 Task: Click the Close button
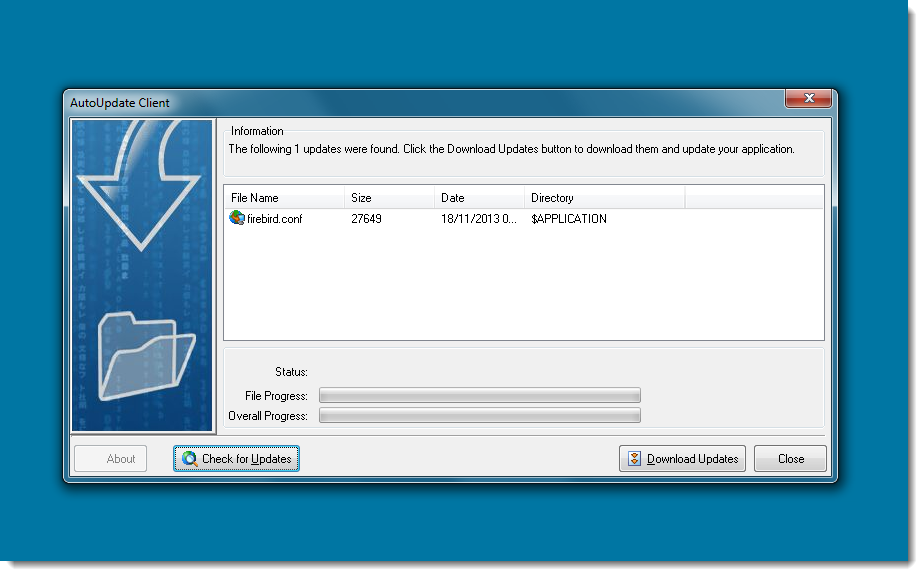click(791, 459)
